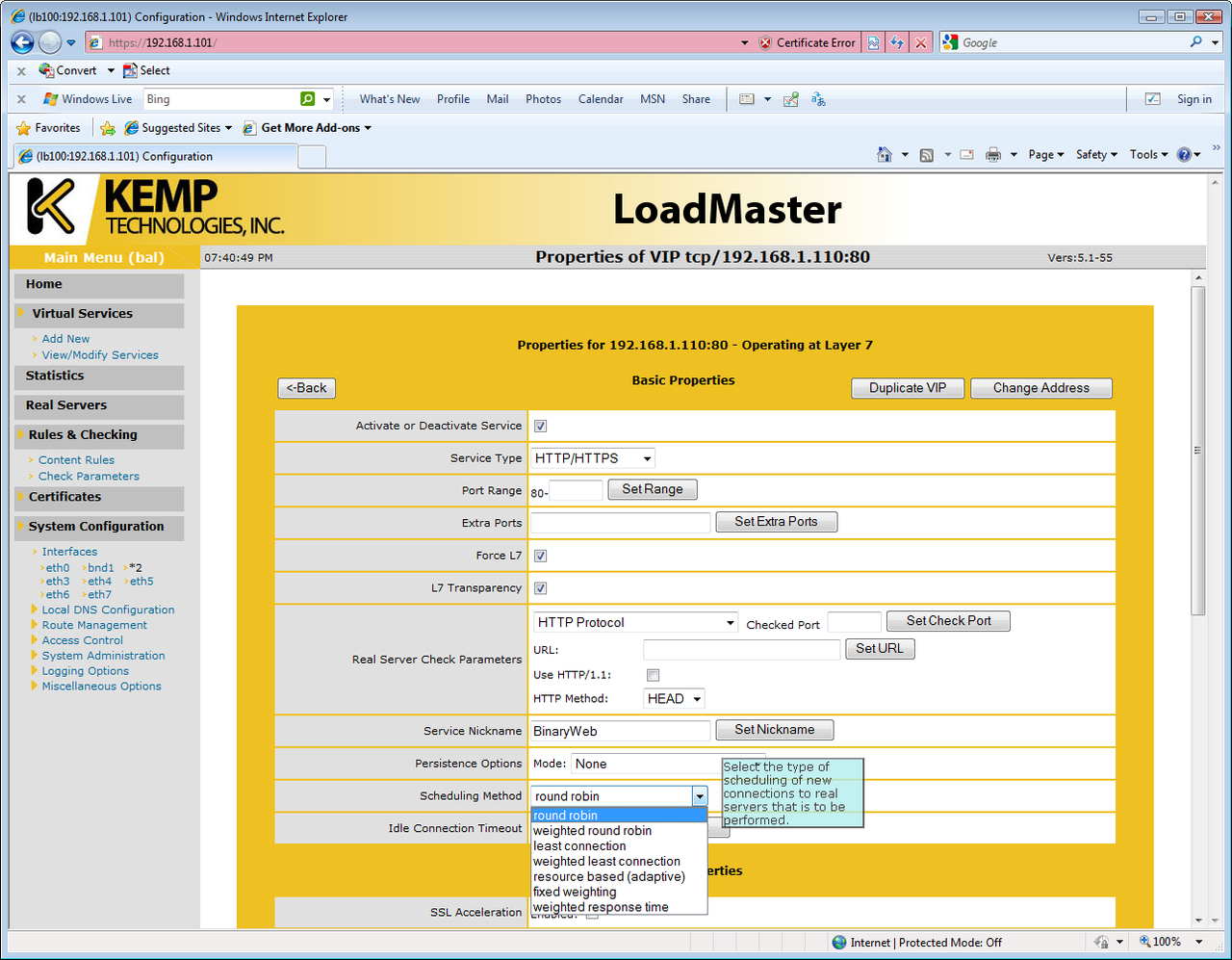Select least connection option
This screenshot has width=1232, height=960.
pos(619,846)
